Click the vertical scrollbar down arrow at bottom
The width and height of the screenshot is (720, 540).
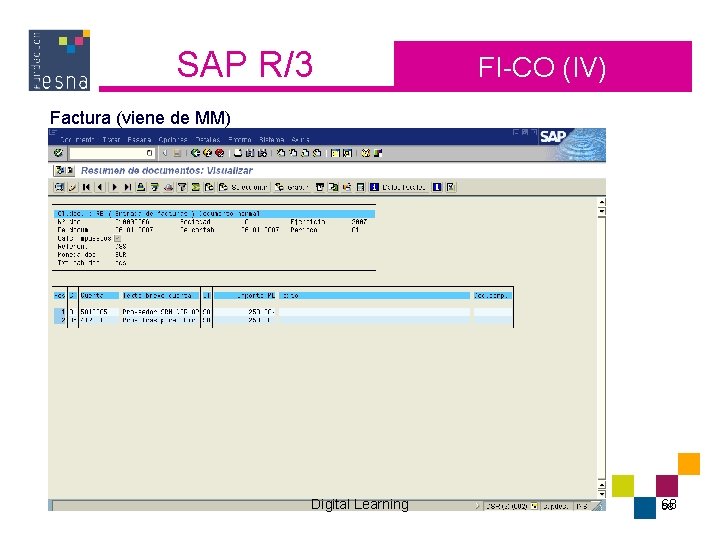tap(602, 494)
